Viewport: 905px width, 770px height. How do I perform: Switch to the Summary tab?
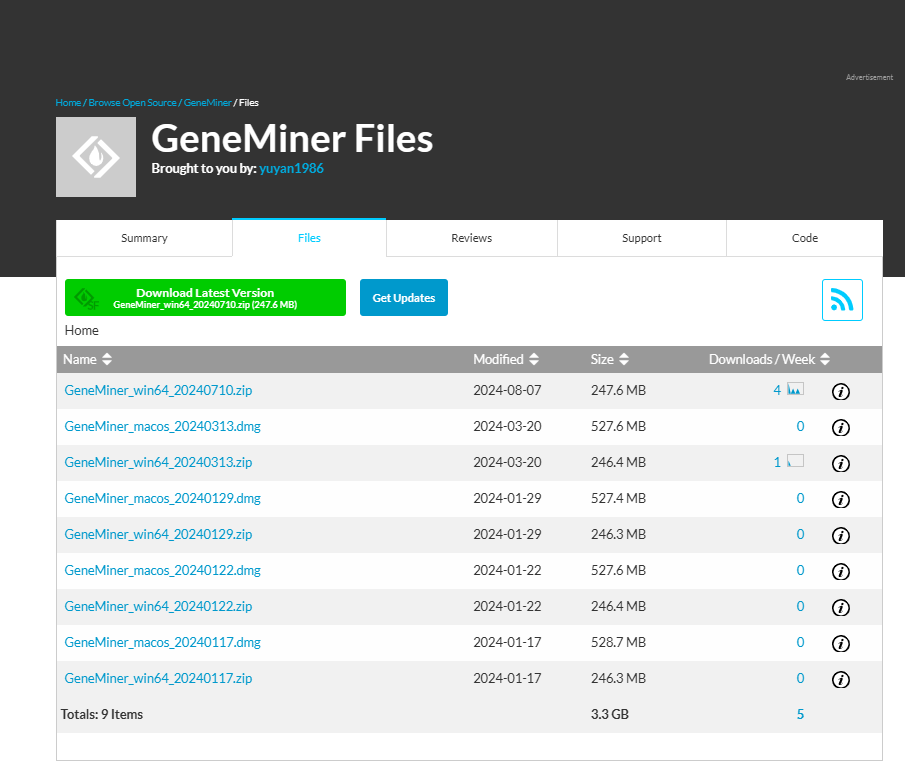pos(144,238)
